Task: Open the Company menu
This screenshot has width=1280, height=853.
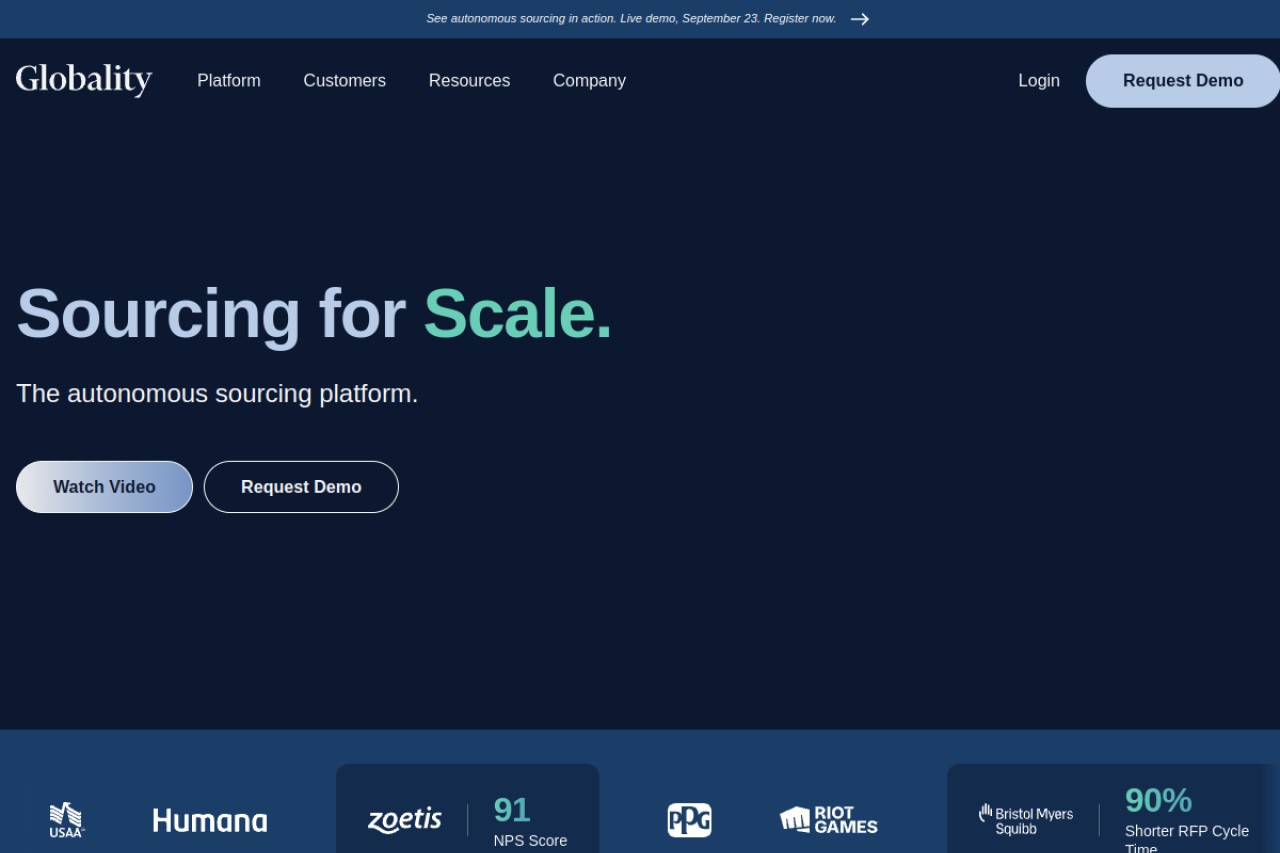Action: pos(589,81)
